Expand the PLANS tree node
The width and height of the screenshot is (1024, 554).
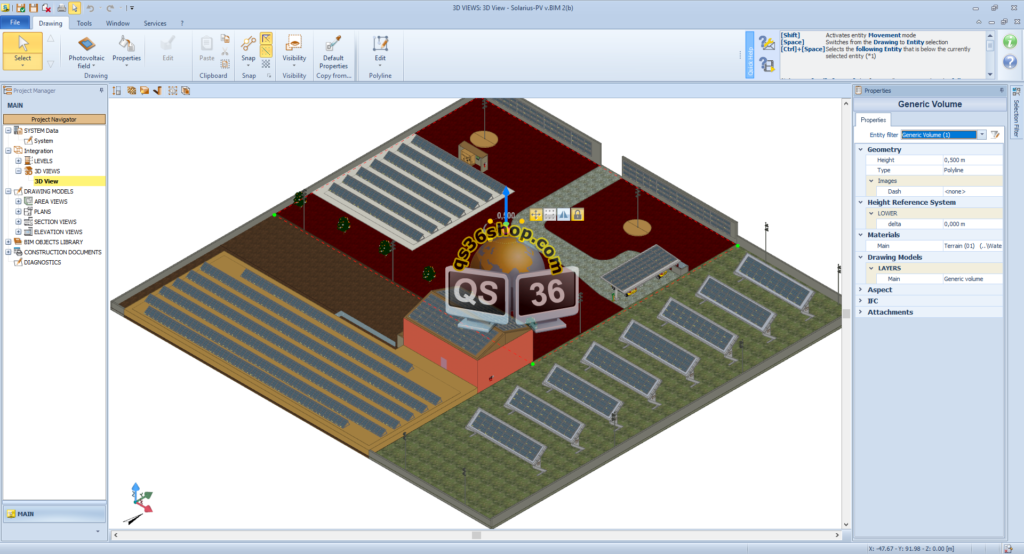pos(18,211)
